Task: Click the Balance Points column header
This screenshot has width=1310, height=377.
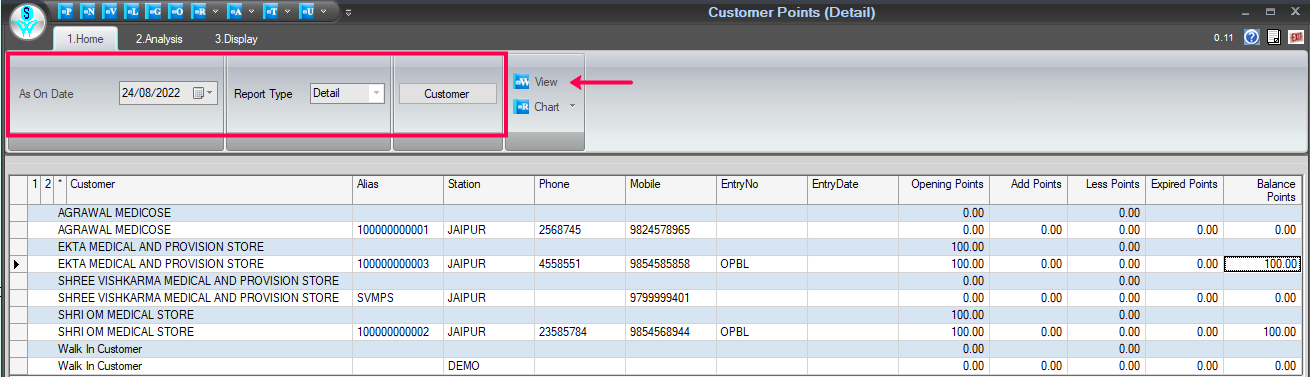Action: 1262,190
